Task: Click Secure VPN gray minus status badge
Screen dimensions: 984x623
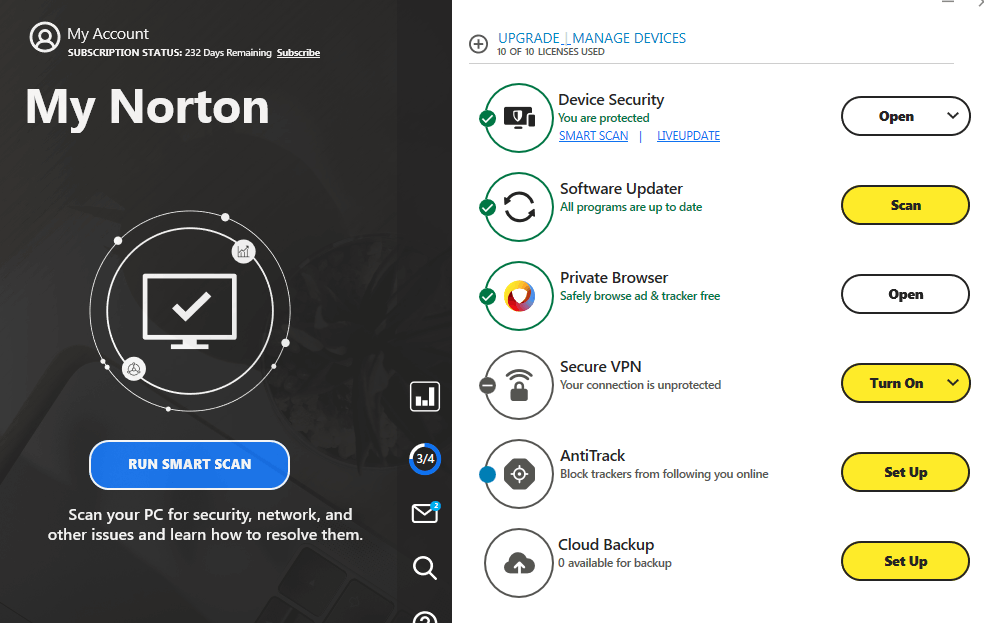Action: 488,385
